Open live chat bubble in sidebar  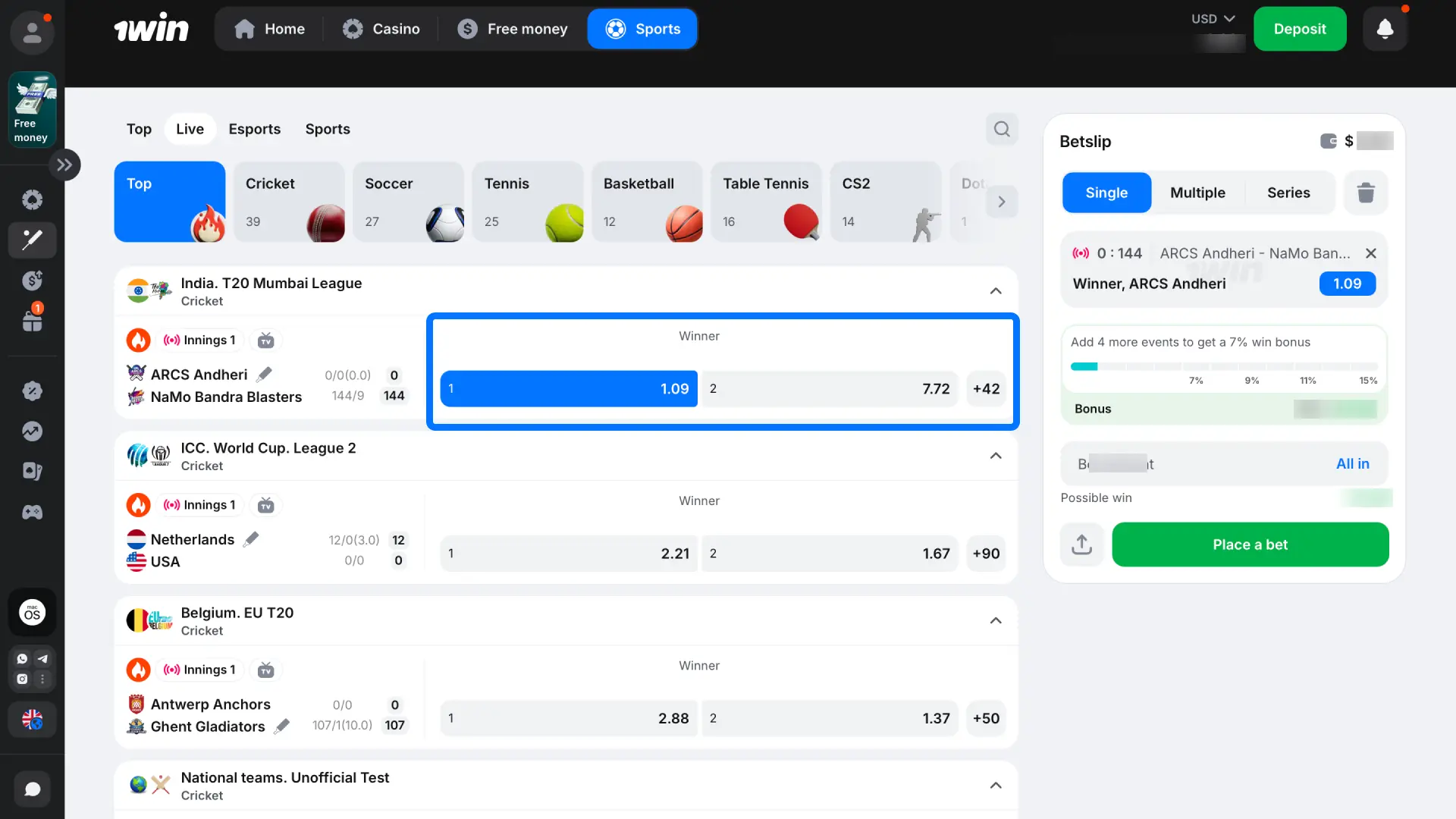[32, 789]
